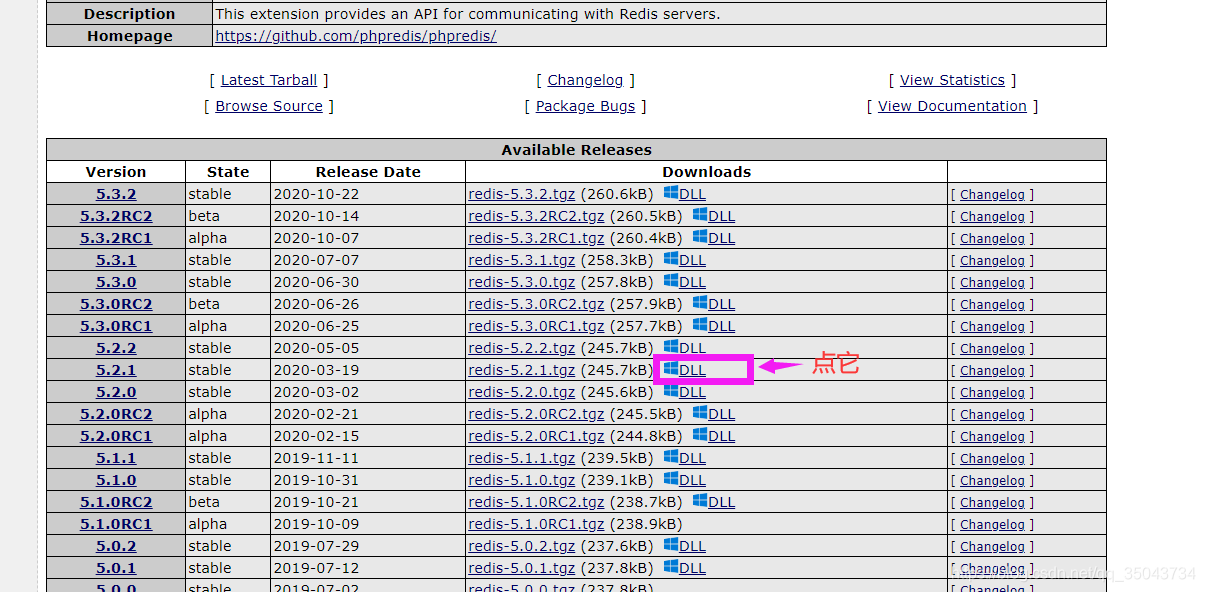Click the Release Date column header

point(368,172)
